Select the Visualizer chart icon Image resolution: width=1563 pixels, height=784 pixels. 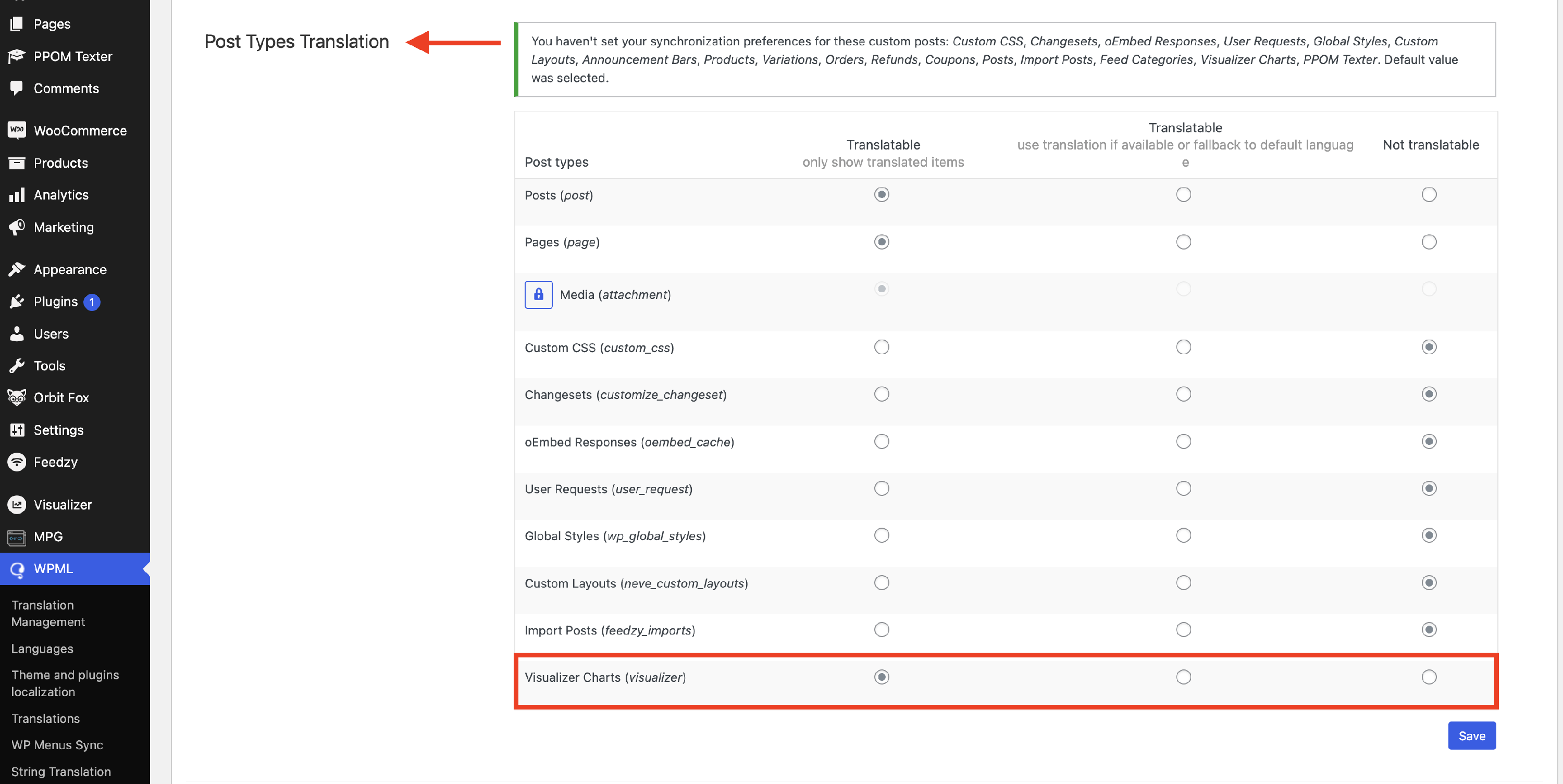point(17,504)
